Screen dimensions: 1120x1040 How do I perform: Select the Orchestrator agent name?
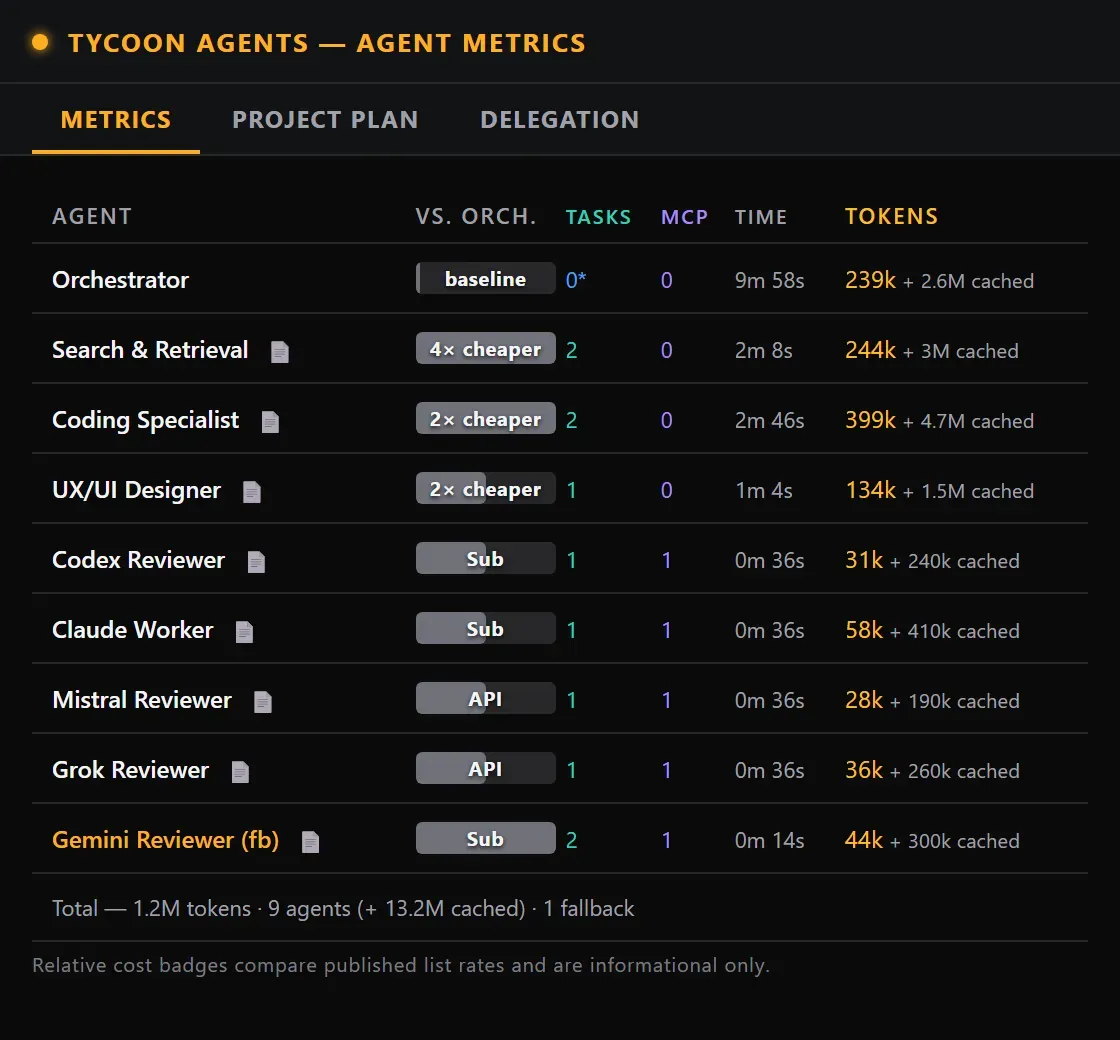tap(121, 279)
